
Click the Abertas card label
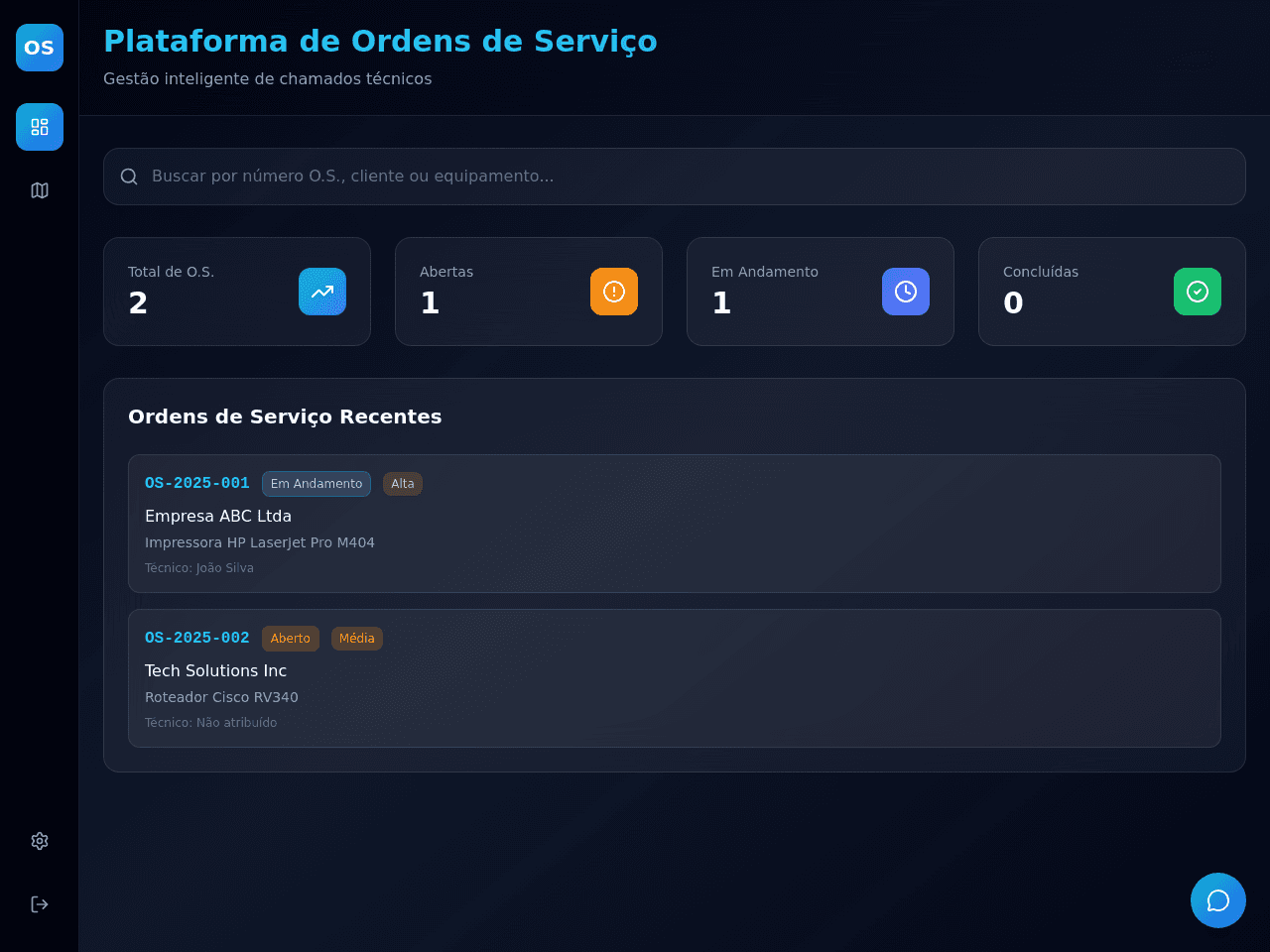click(x=446, y=272)
